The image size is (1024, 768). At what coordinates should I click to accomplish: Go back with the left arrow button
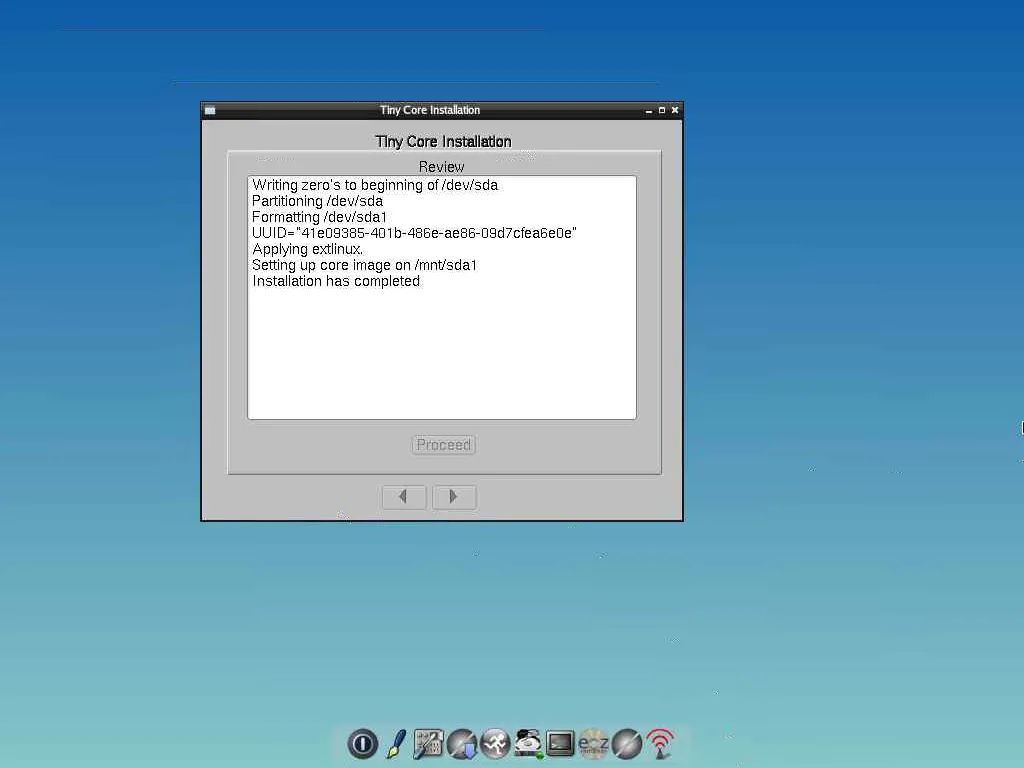click(x=404, y=497)
